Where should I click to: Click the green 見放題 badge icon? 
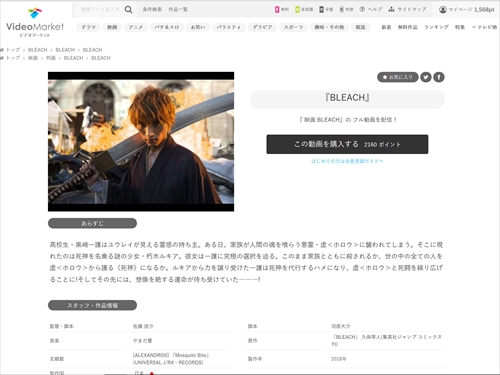[x=297, y=9]
